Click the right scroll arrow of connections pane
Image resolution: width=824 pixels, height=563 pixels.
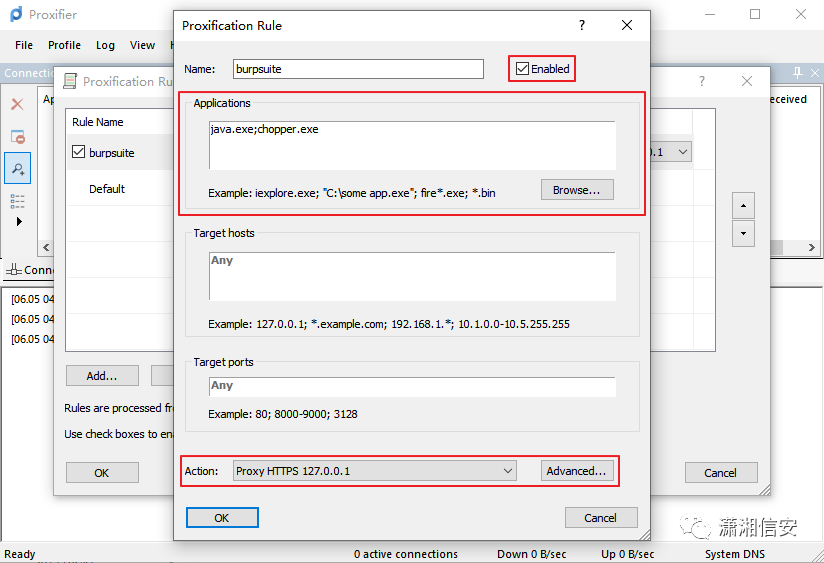[x=811, y=247]
